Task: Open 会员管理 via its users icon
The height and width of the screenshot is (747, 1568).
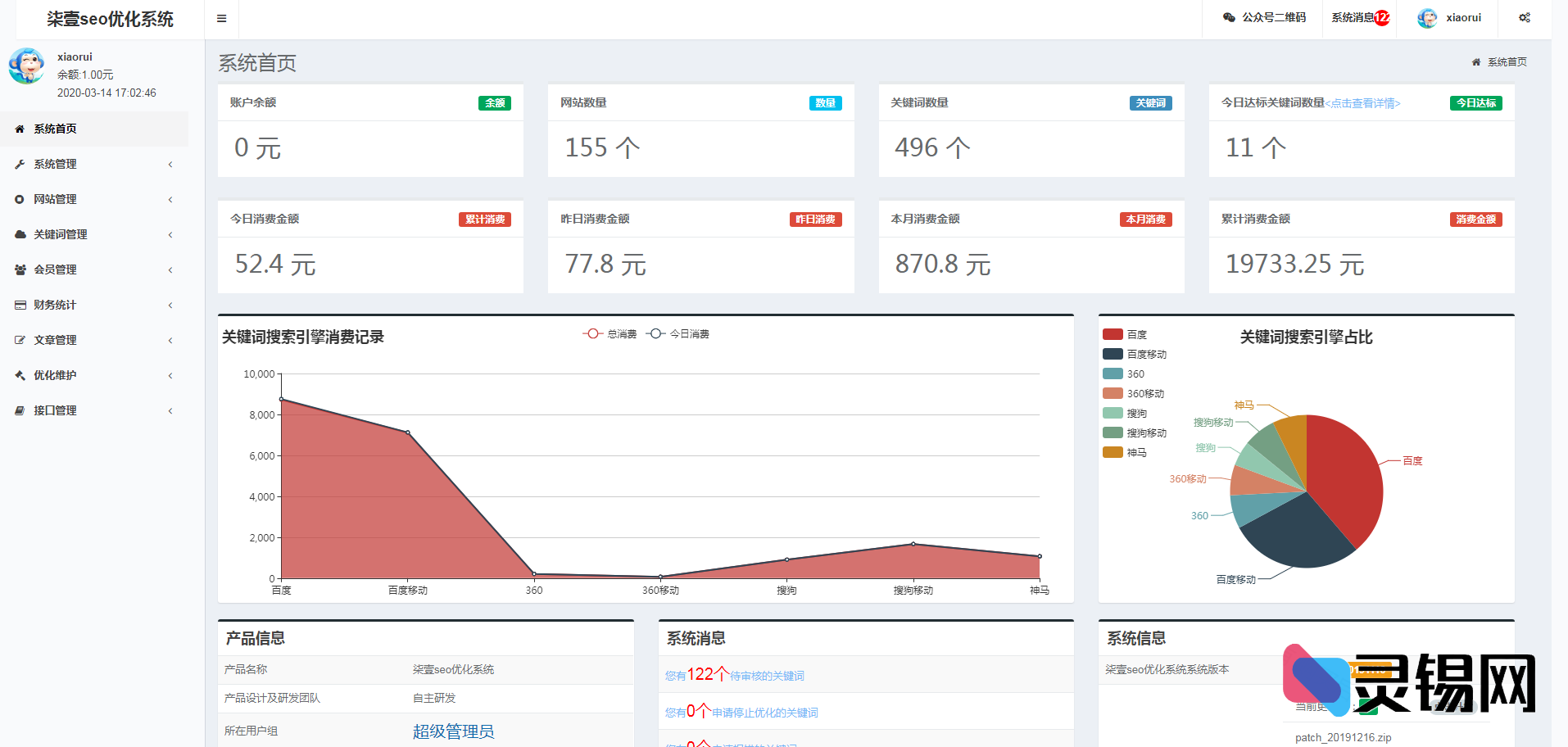Action: tap(20, 269)
